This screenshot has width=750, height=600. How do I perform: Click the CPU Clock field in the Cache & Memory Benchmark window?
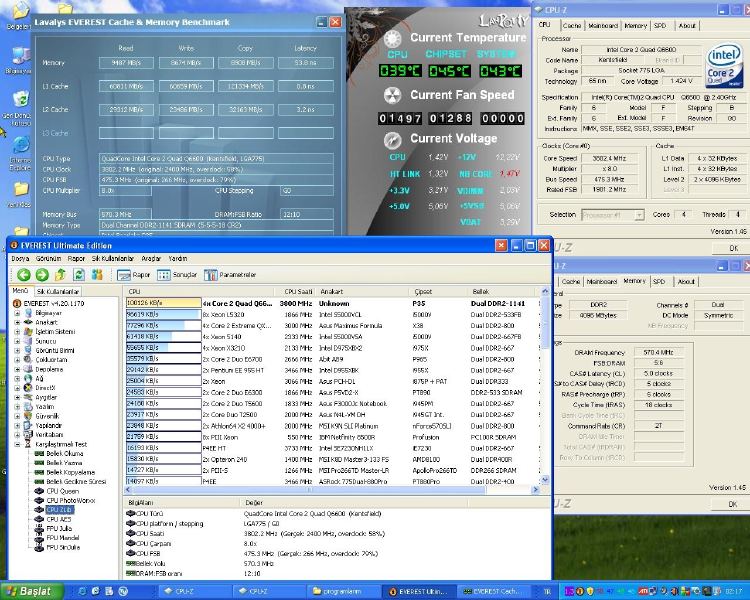coord(217,169)
